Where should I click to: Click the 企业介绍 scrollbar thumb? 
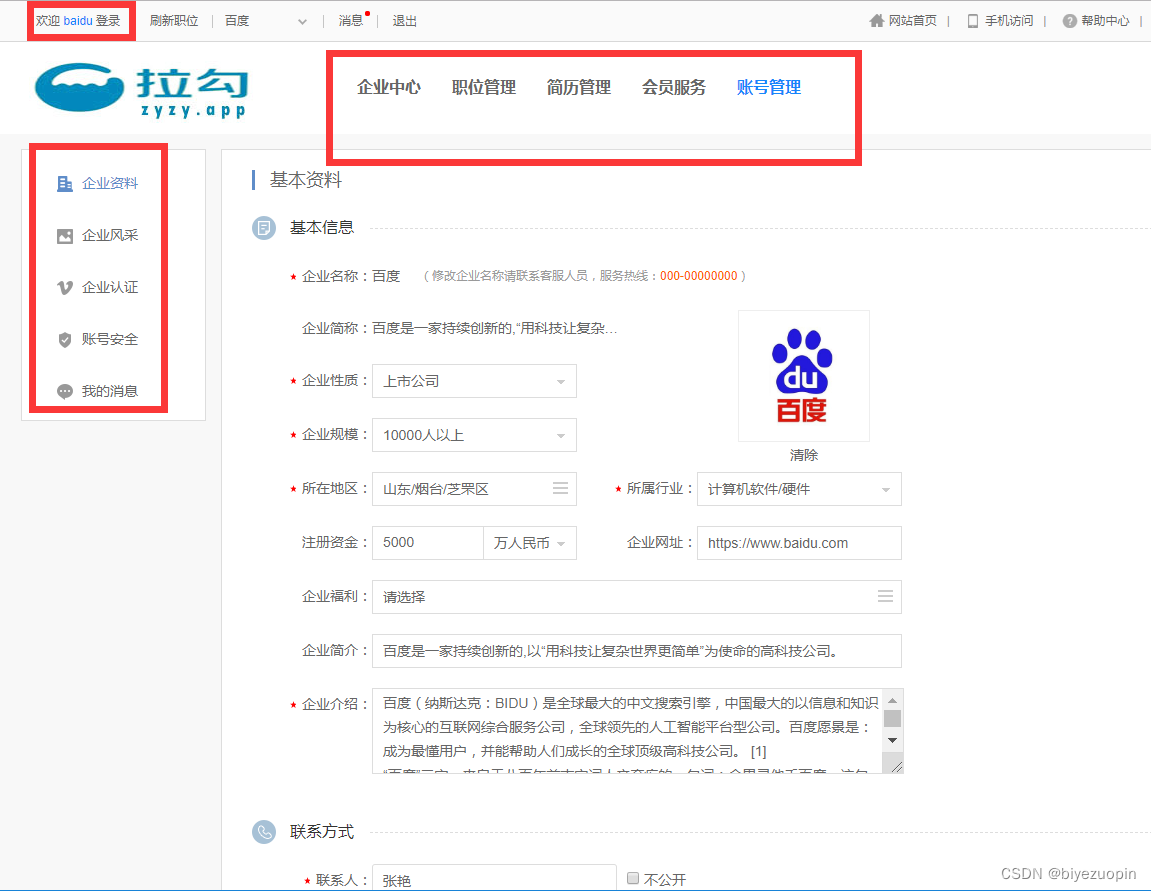coord(893,719)
